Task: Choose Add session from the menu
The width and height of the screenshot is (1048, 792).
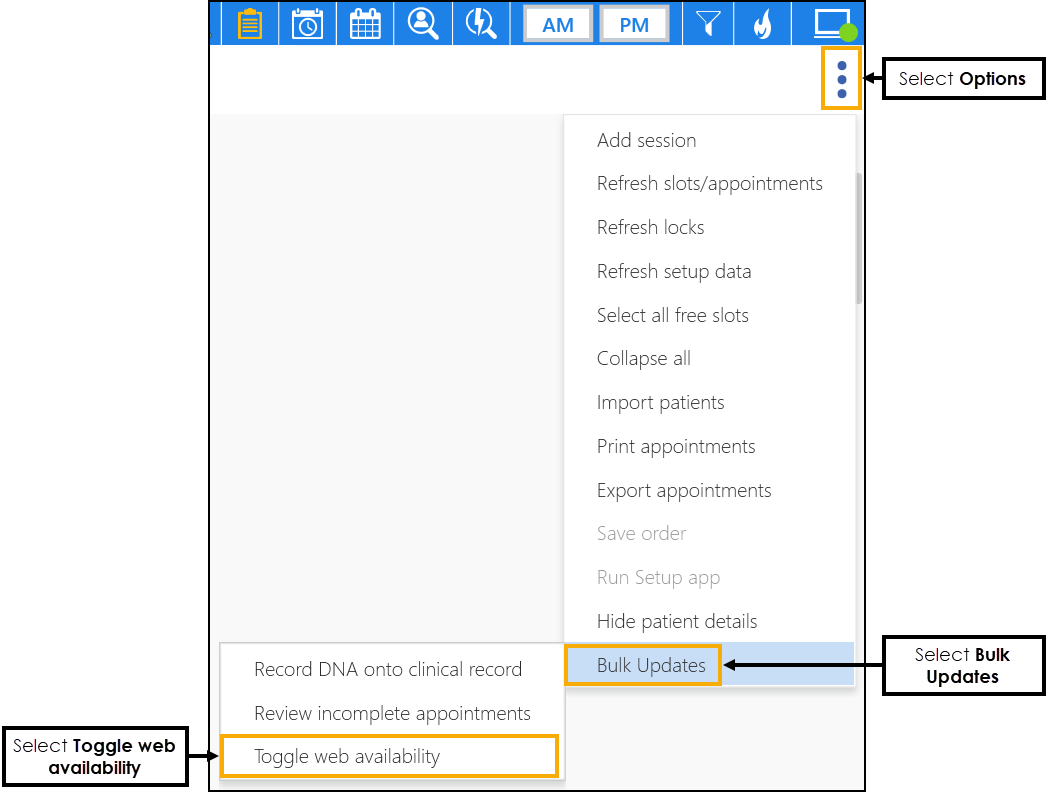Action: pos(646,141)
